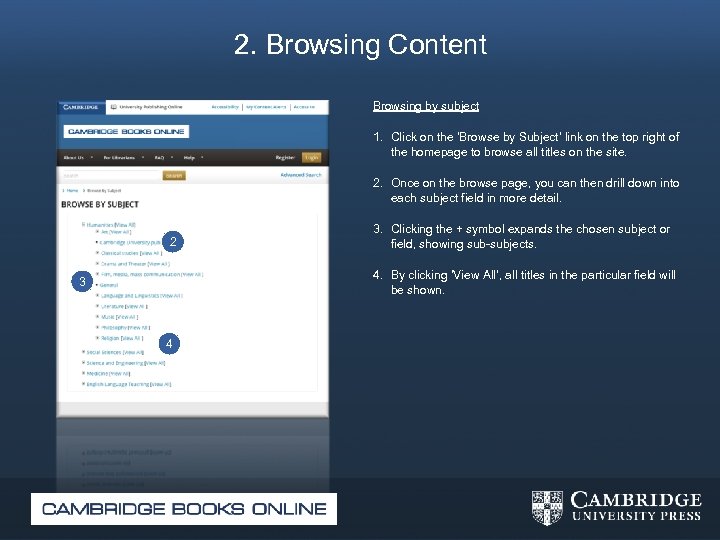Image resolution: width=720 pixels, height=540 pixels.
Task: Click the Access to link in the header
Action: point(304,107)
